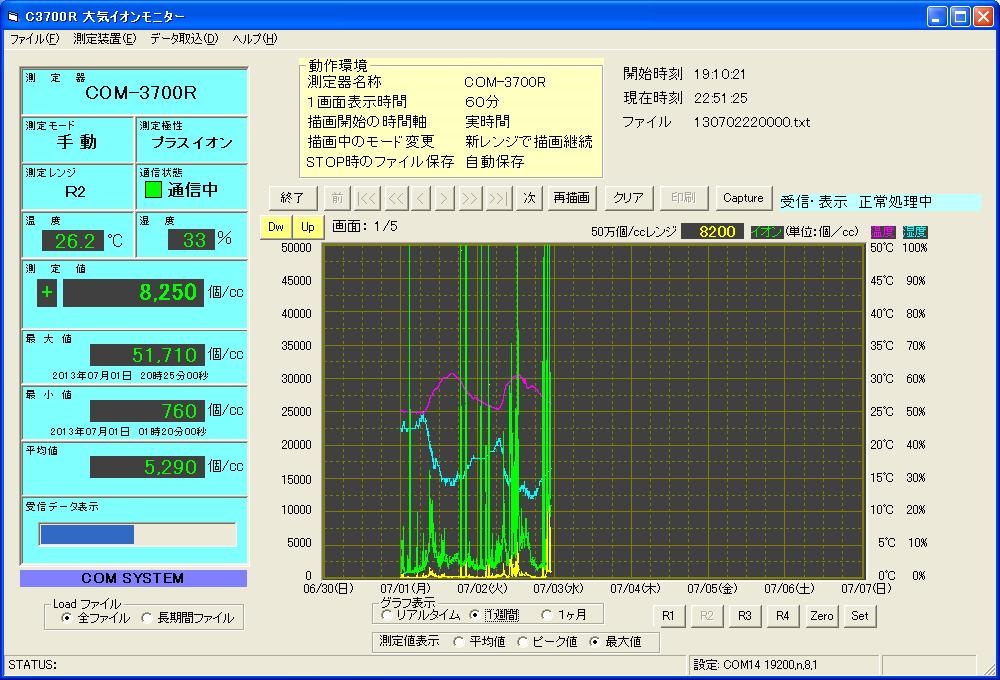
Task: Click the Dw page-down icon
Action: click(273, 227)
